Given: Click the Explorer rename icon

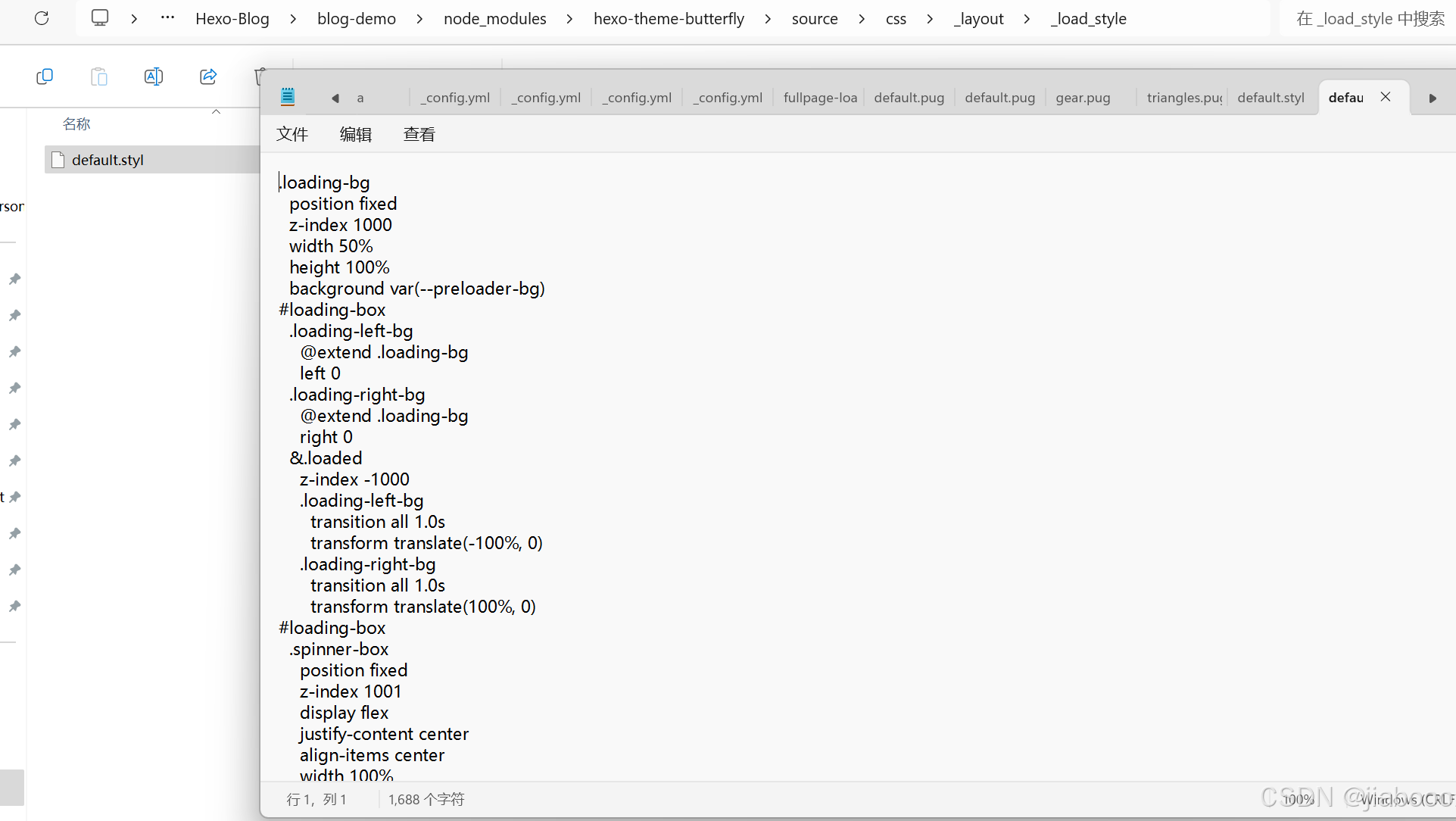Looking at the screenshot, I should pyautogui.click(x=154, y=76).
